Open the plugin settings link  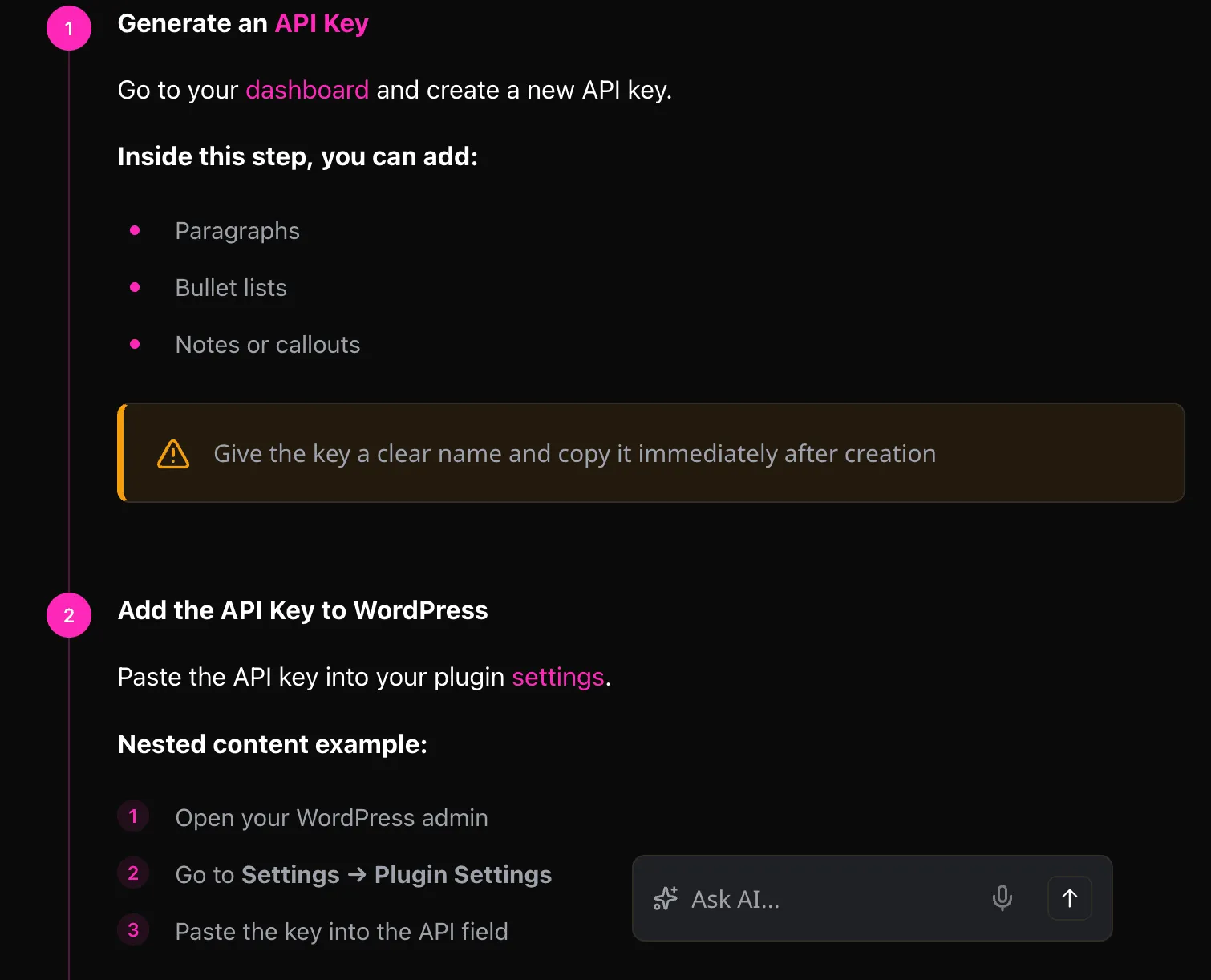557,678
